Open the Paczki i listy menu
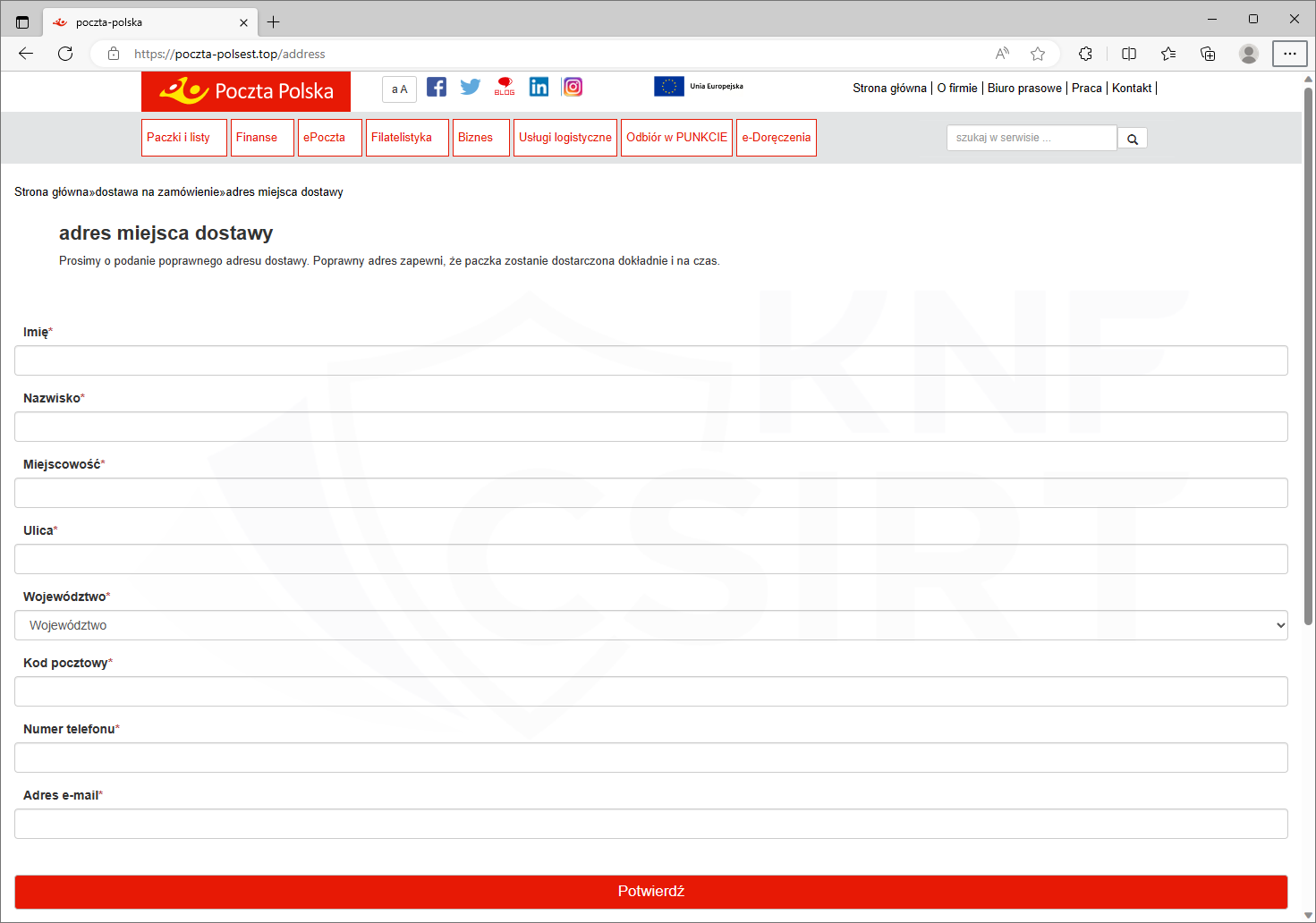The width and height of the screenshot is (1316, 923). click(x=183, y=138)
